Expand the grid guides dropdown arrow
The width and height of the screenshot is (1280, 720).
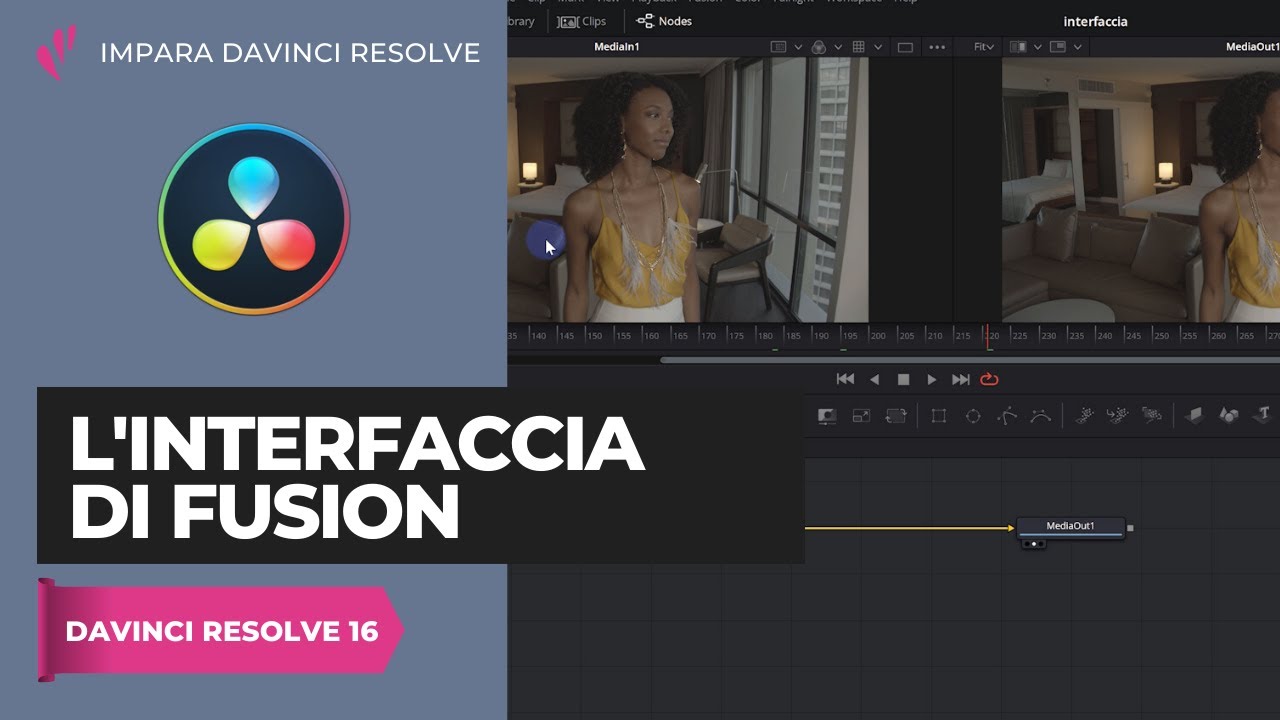(878, 47)
